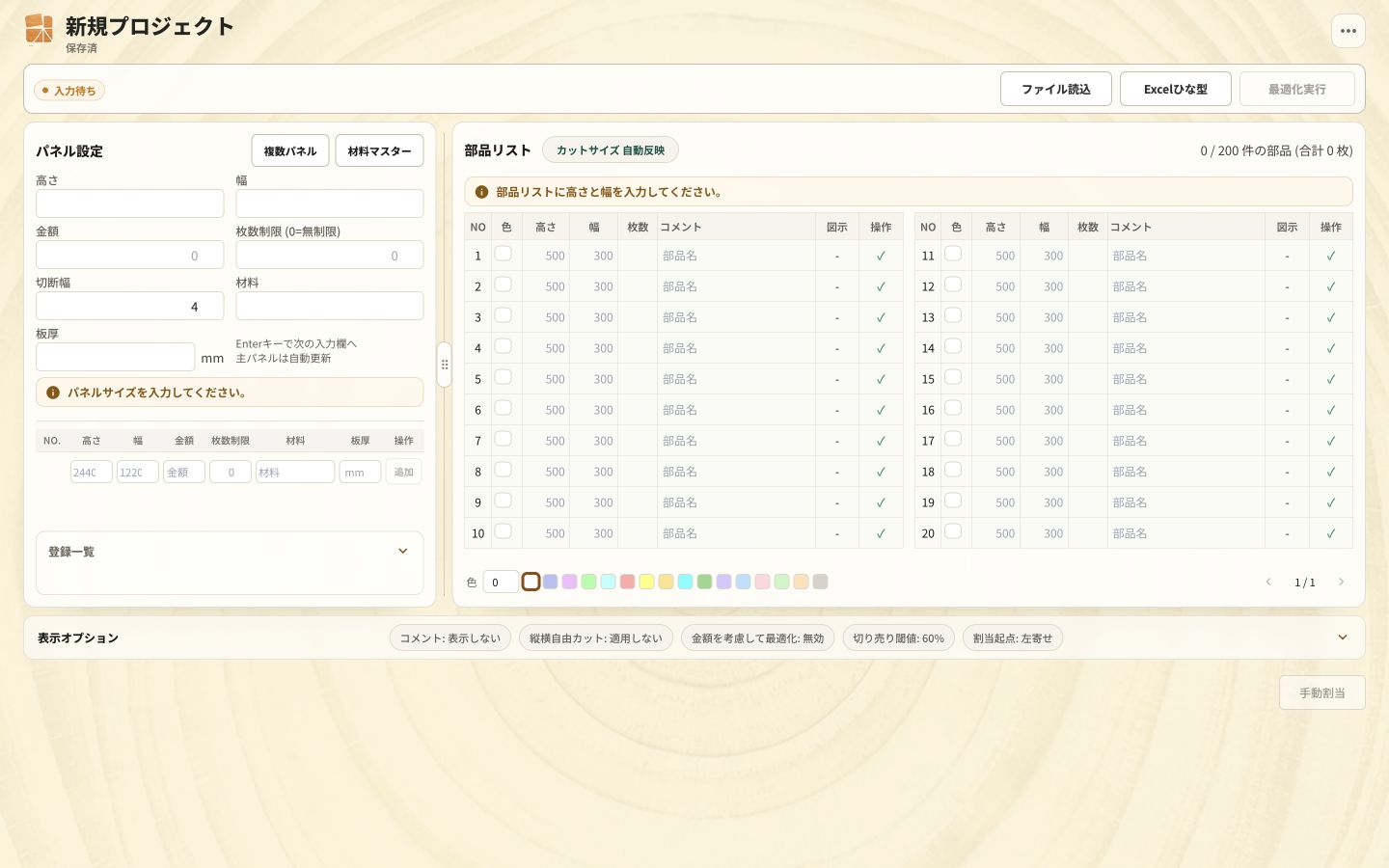
Task: Toggle the color checkbox in row 14
Action: pyautogui.click(x=953, y=346)
